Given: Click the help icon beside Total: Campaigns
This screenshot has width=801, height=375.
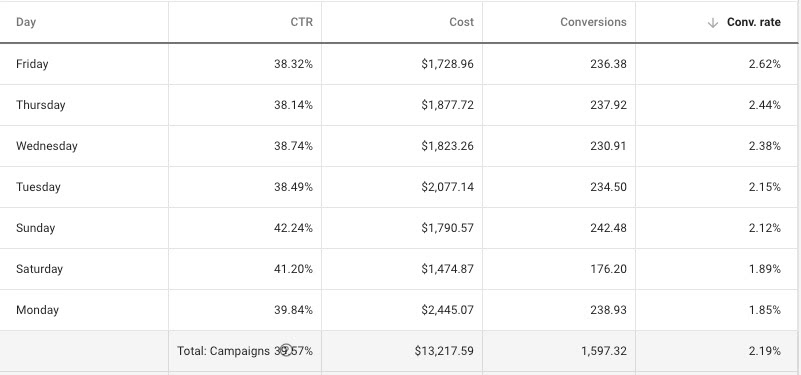Looking at the screenshot, I should (286, 350).
